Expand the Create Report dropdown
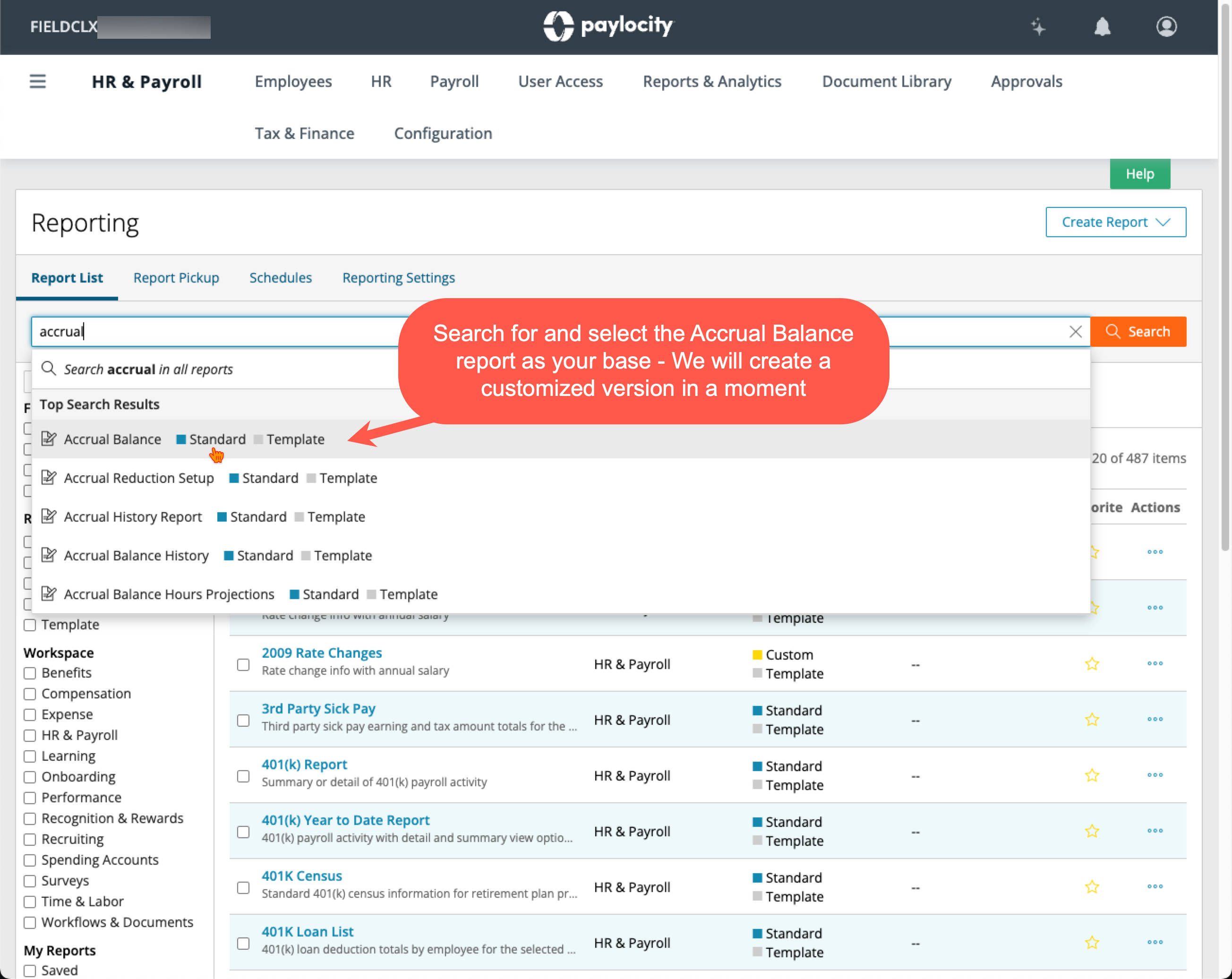 click(1115, 222)
